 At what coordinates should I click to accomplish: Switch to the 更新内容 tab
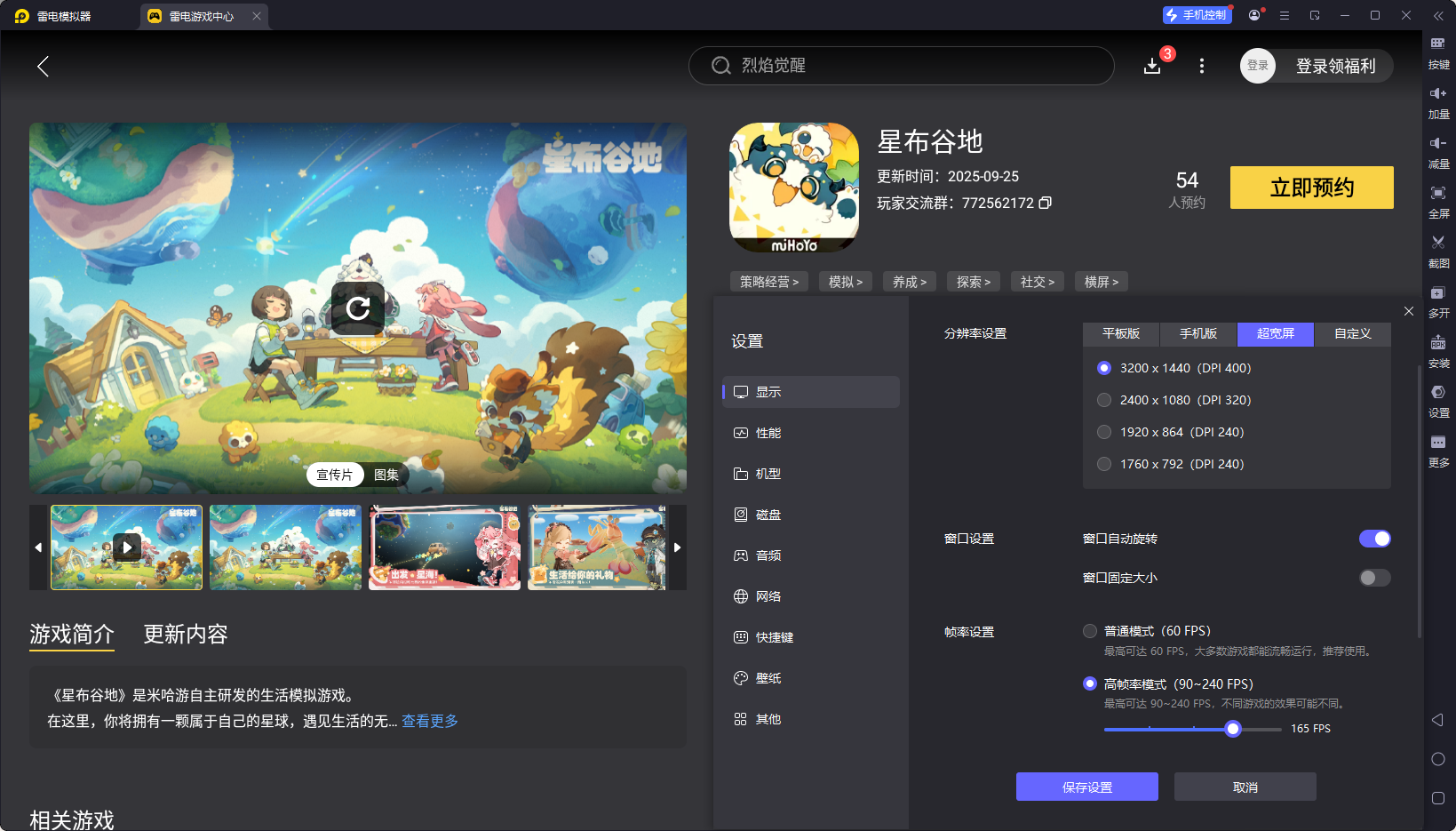185,635
